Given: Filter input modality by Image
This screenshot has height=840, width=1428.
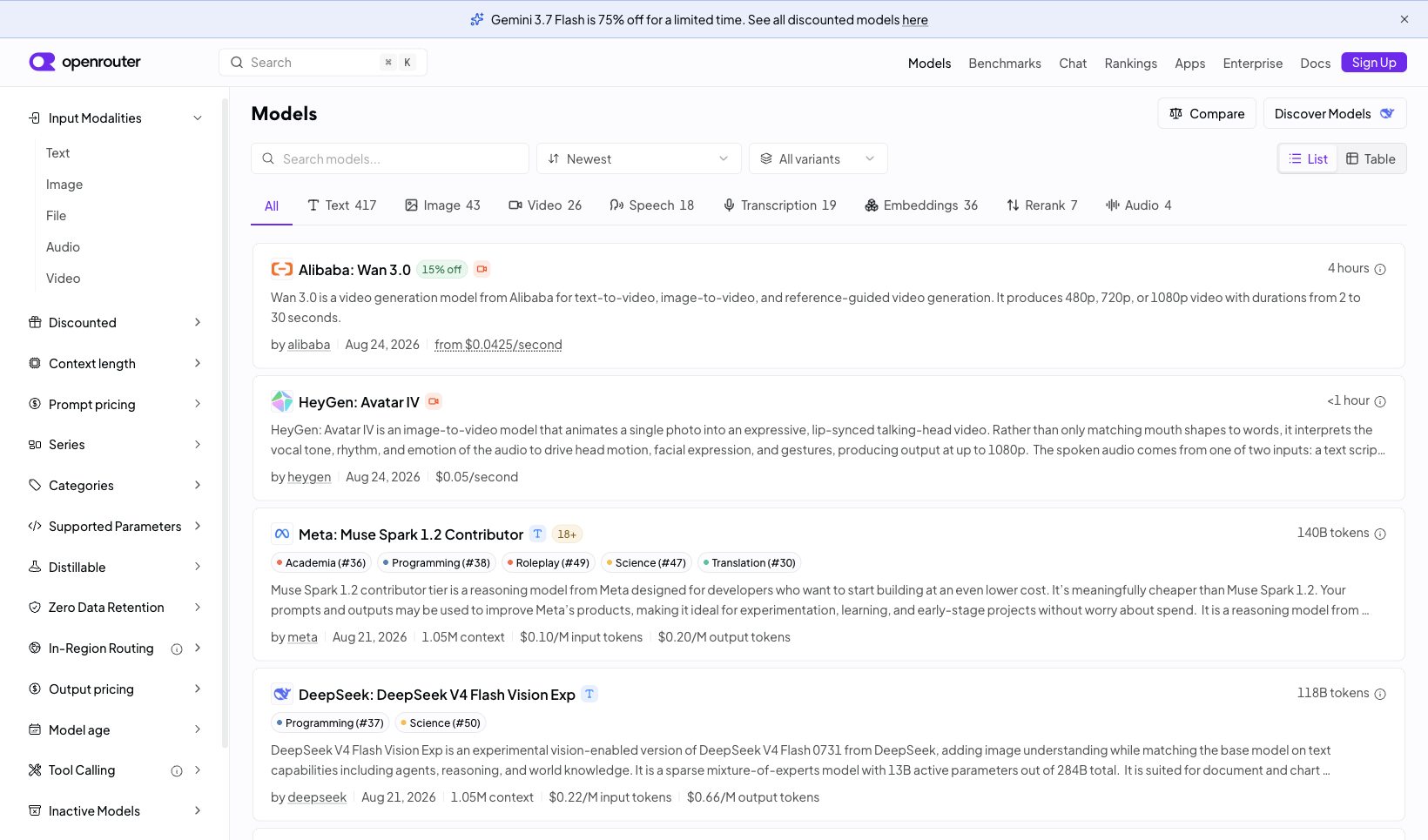Looking at the screenshot, I should click(x=64, y=184).
